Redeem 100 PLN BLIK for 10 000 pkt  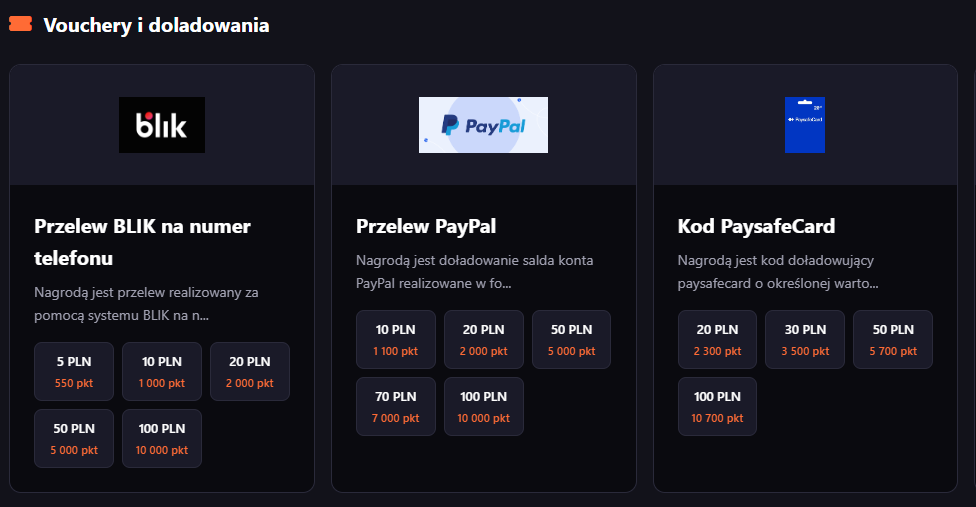click(162, 438)
